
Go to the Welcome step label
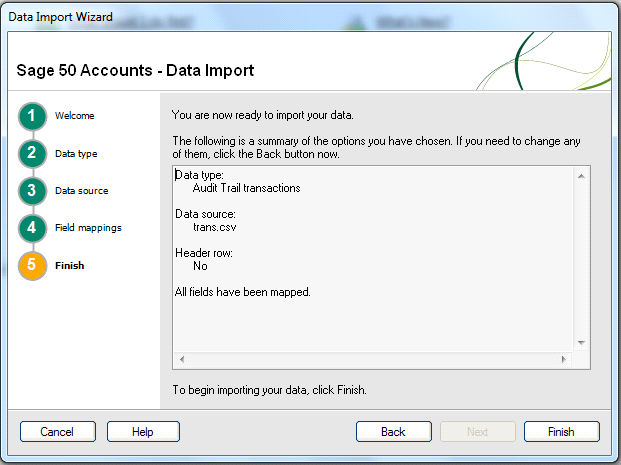(75, 116)
